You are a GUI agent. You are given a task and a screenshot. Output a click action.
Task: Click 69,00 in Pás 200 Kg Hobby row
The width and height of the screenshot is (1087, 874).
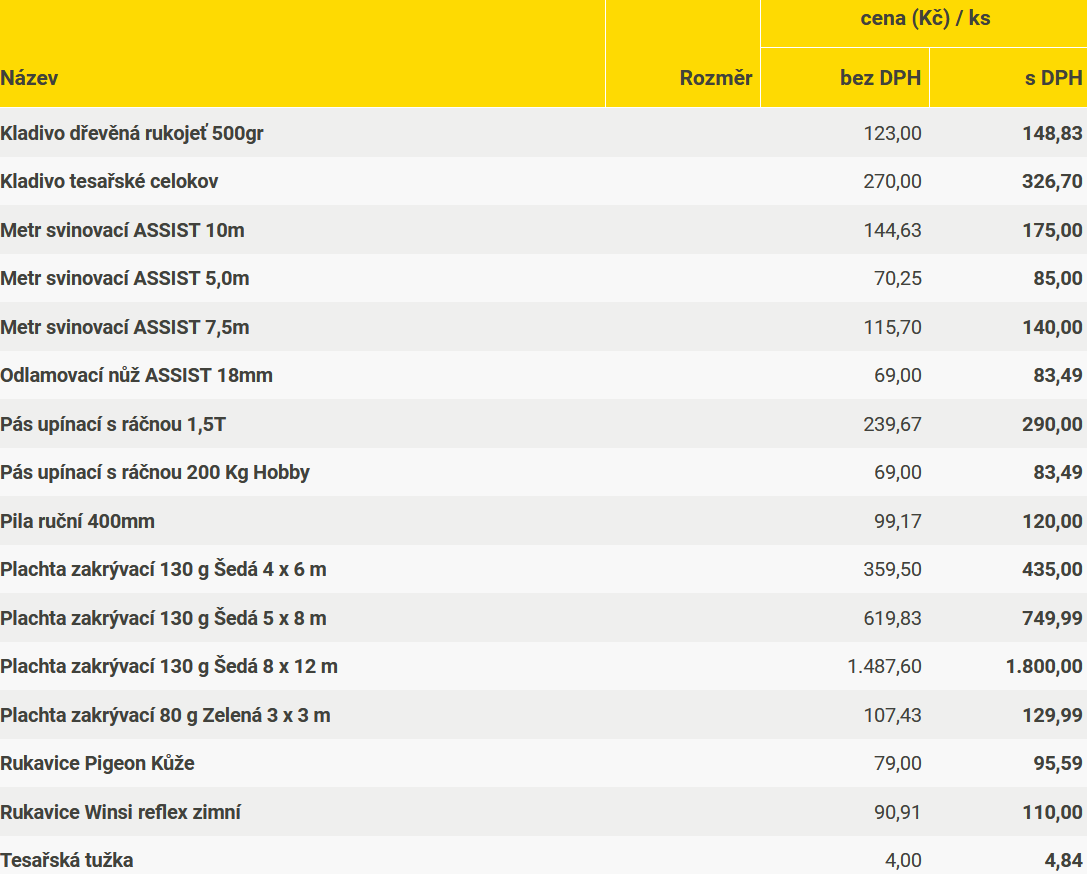tap(898, 473)
